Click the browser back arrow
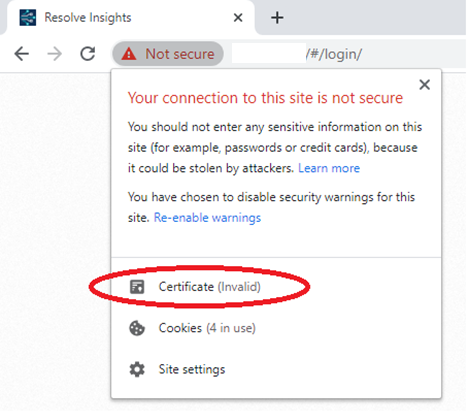 (x=22, y=54)
